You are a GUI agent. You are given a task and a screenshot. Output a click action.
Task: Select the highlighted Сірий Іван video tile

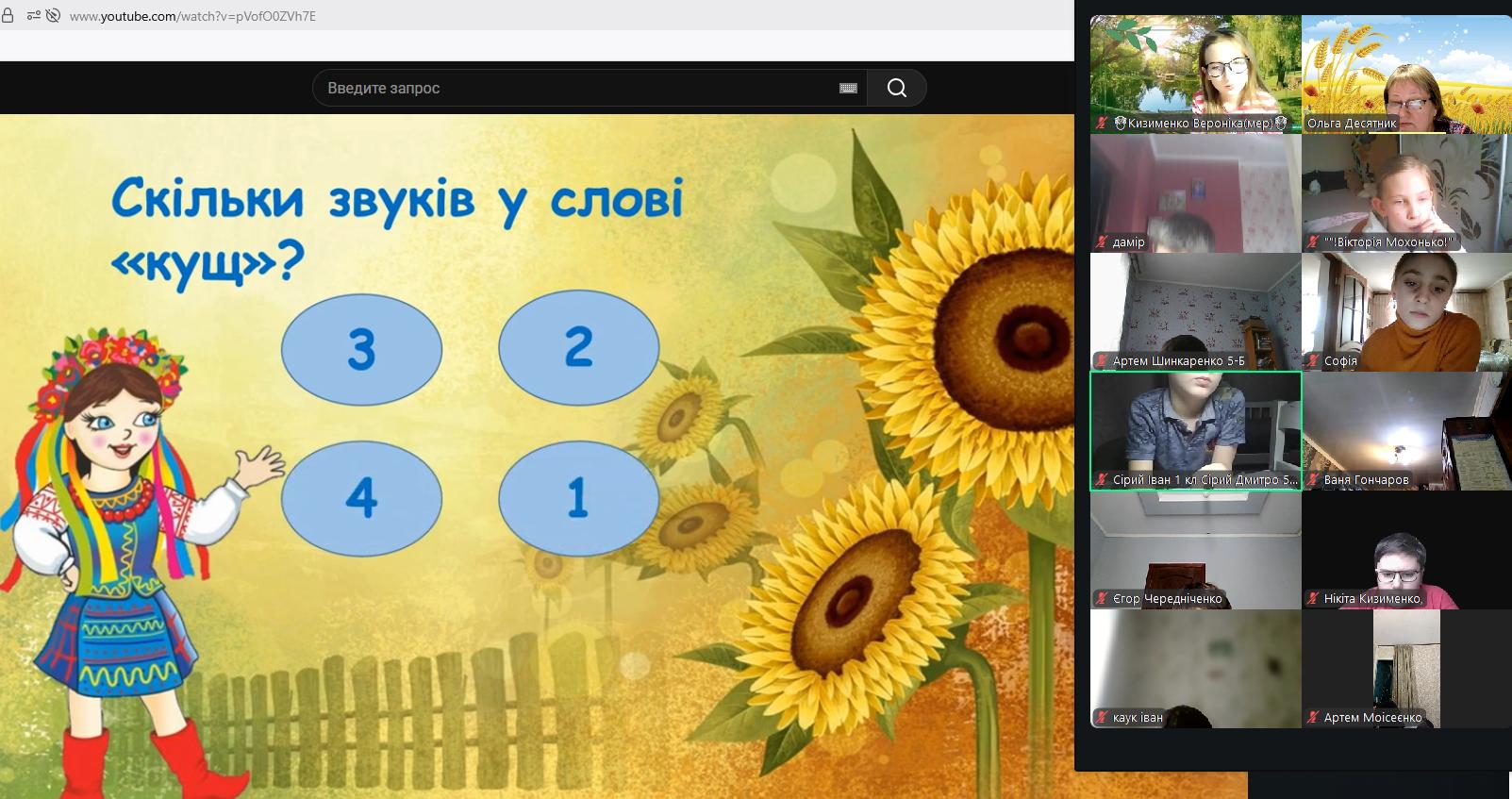coord(1195,430)
